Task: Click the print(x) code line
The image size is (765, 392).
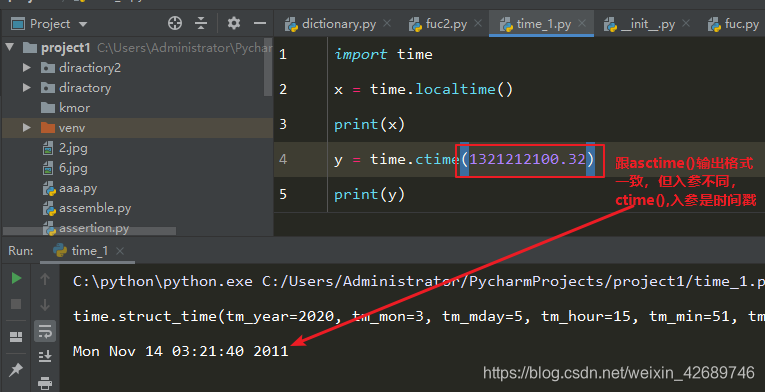Action: 369,124
